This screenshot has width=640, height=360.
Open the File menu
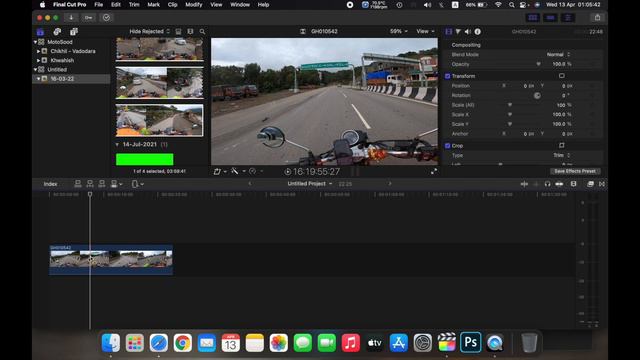point(99,5)
